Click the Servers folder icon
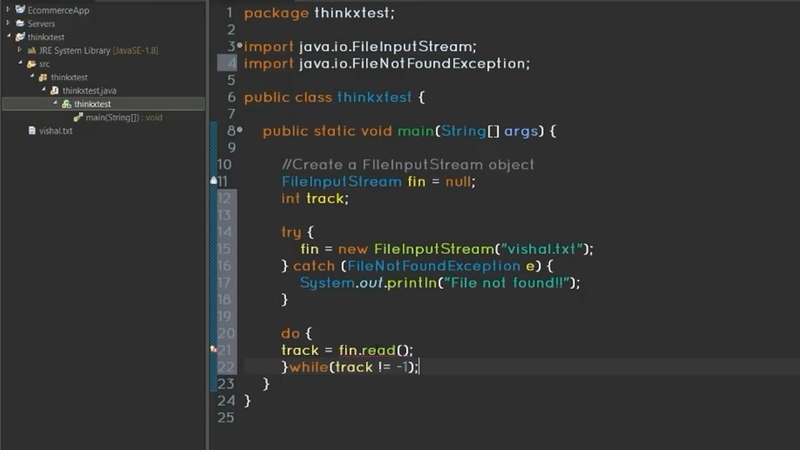800x450 pixels. point(20,23)
